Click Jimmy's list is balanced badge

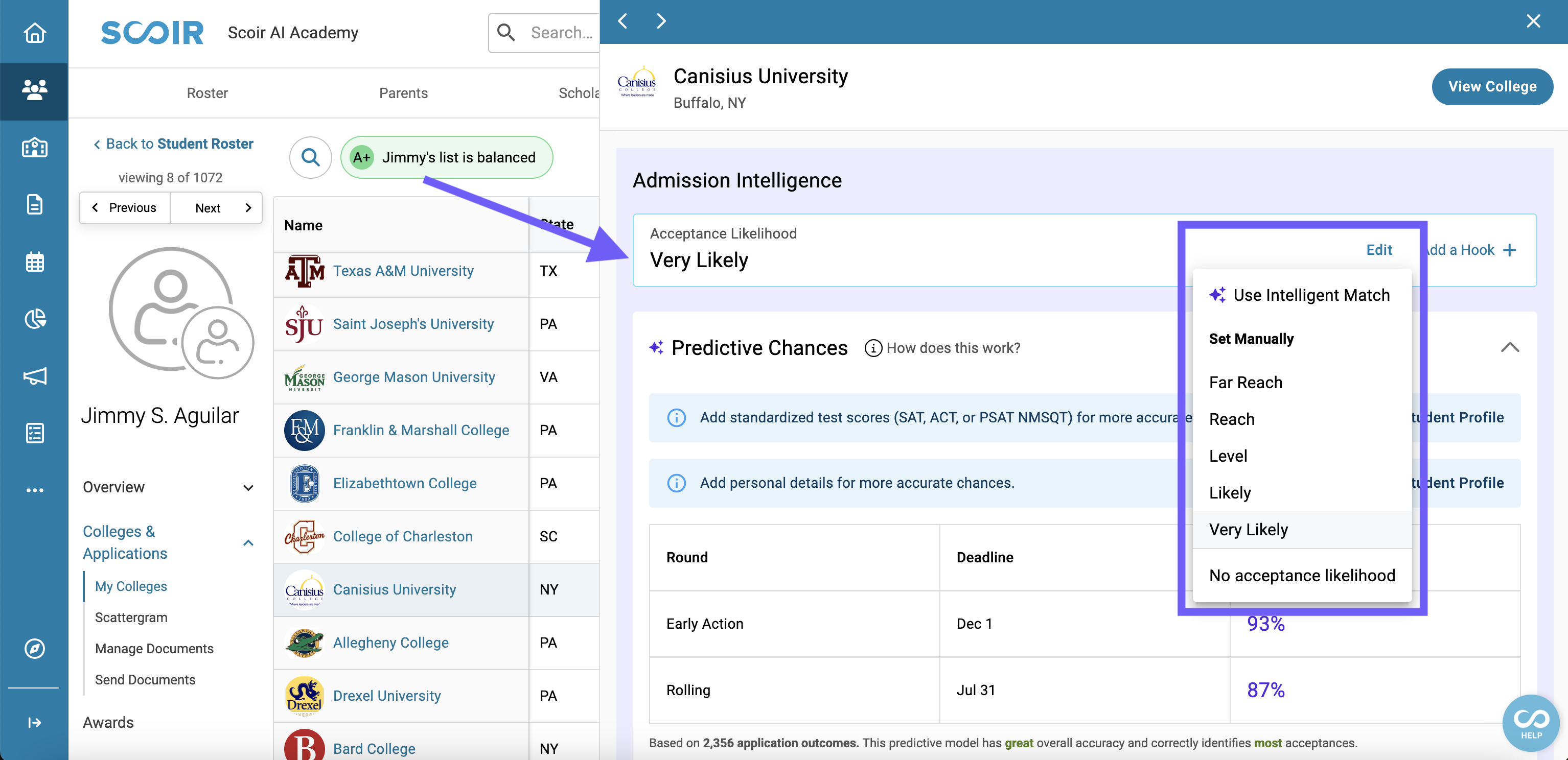pos(446,158)
